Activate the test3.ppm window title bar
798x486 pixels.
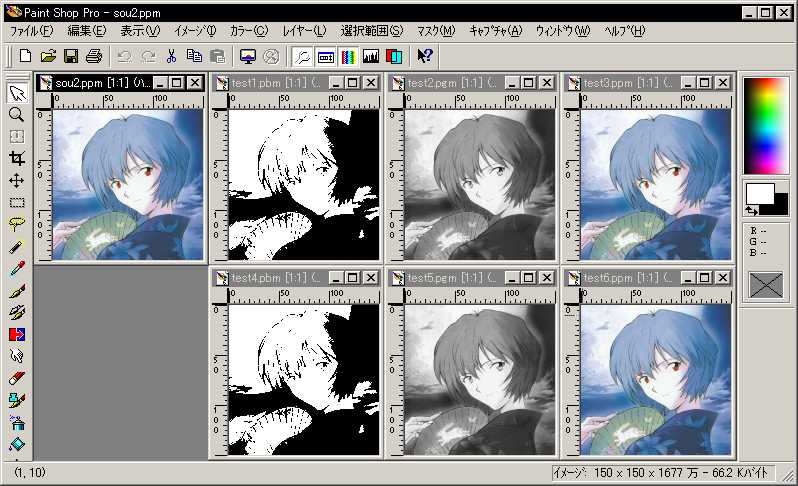(x=648, y=82)
